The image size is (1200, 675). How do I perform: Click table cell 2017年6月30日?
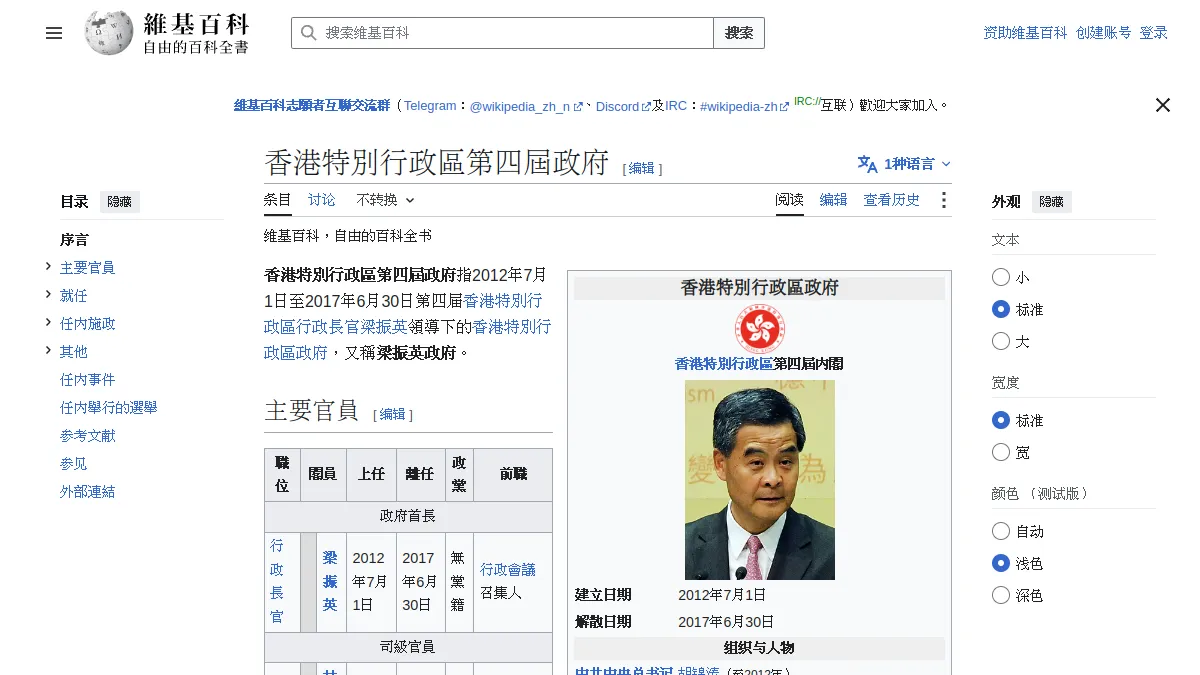click(420, 582)
